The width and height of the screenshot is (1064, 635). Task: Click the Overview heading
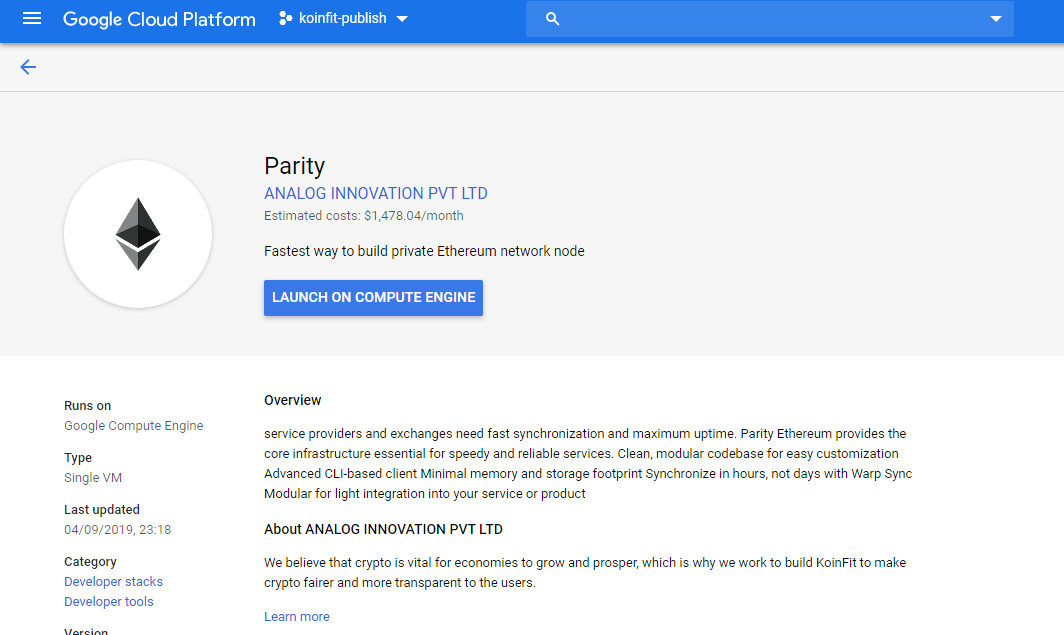click(x=292, y=400)
